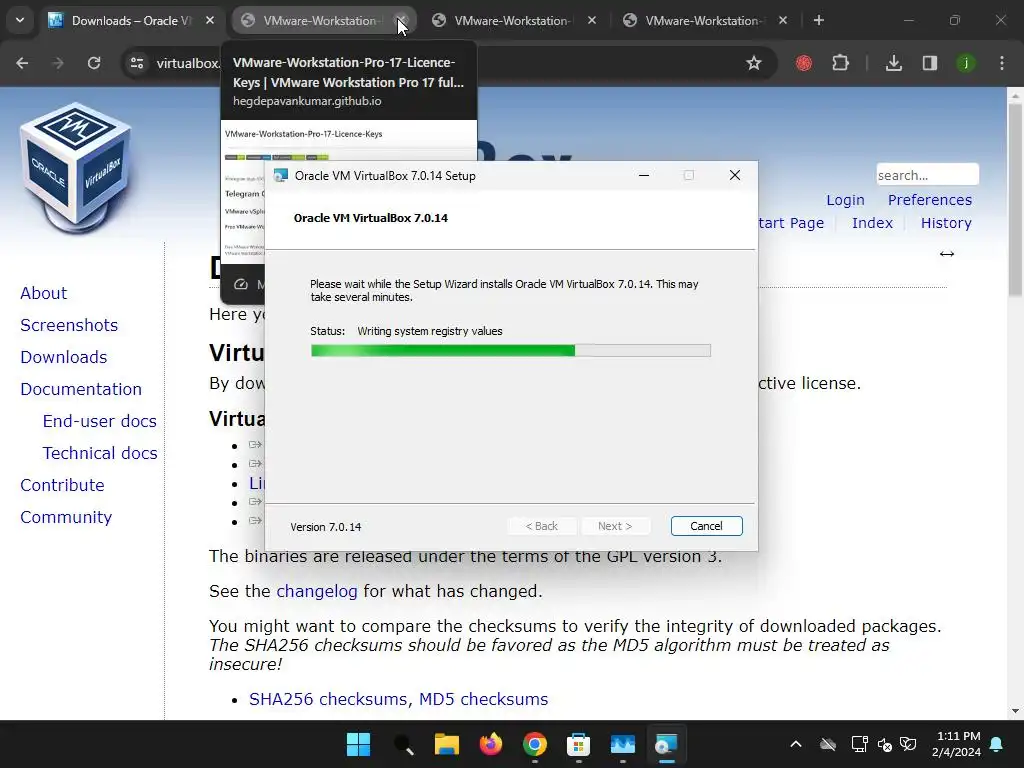Show hidden system tray icons
The height and width of the screenshot is (768, 1024).
click(x=795, y=744)
